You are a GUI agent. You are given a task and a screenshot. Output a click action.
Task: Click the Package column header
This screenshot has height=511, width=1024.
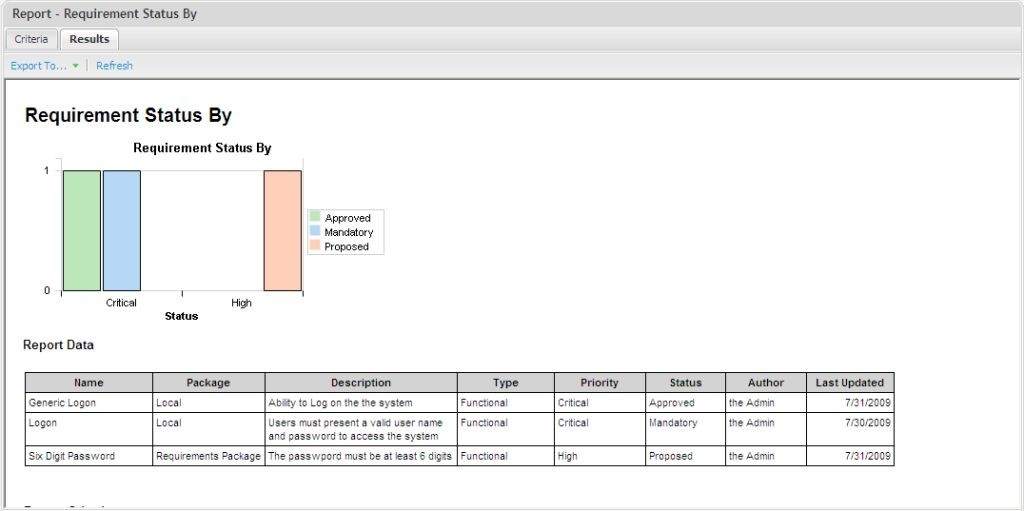click(208, 383)
